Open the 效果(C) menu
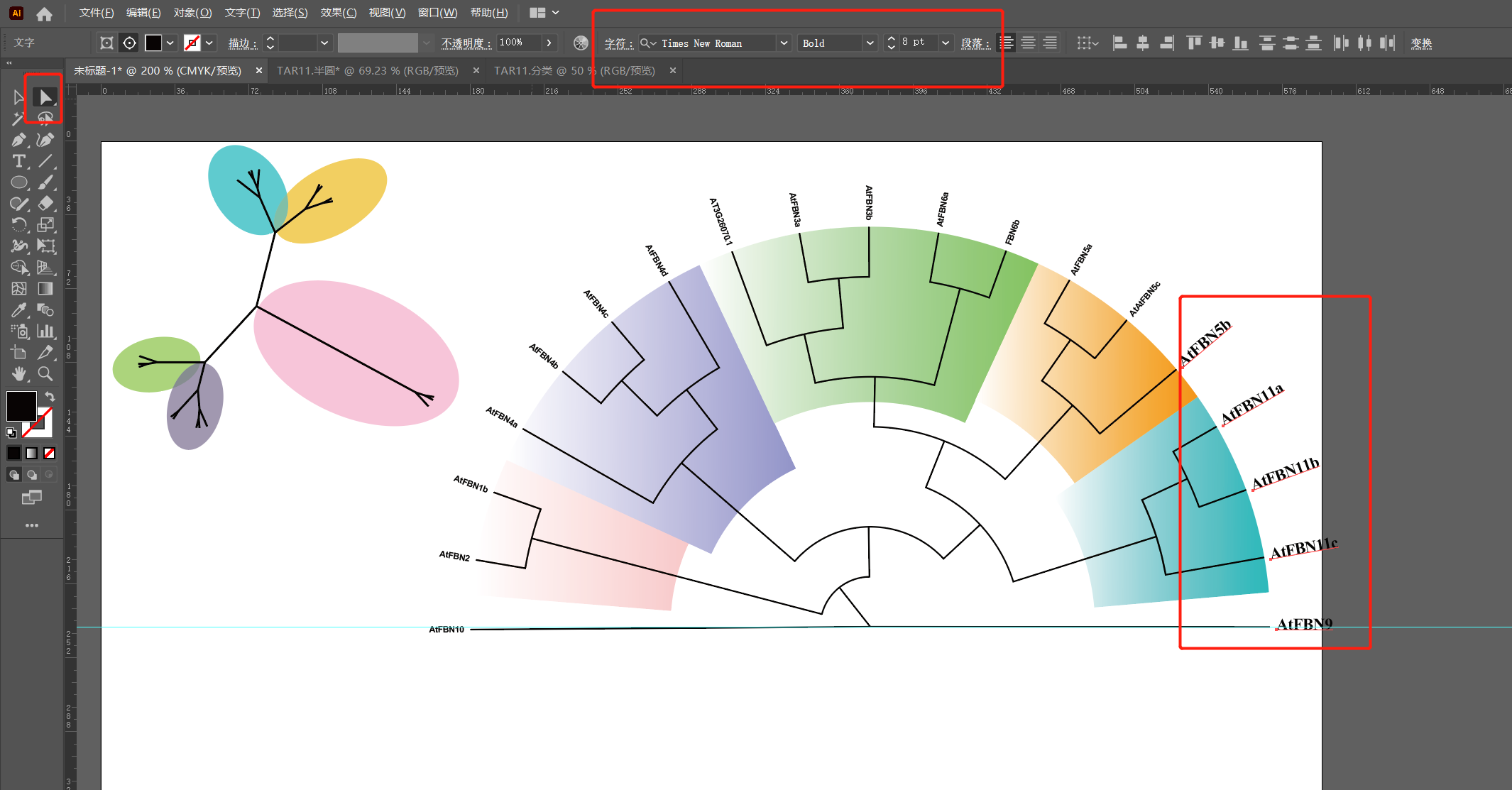1512x790 pixels. [338, 13]
